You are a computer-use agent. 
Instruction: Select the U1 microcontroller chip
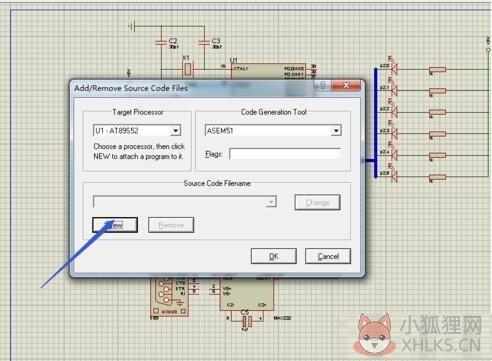point(268,71)
